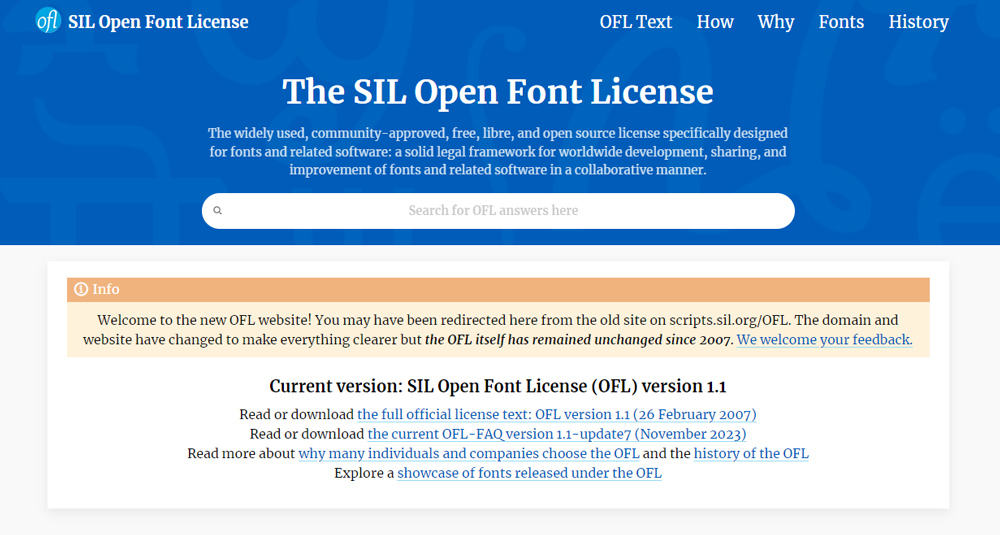This screenshot has width=1000, height=535.
Task: Click 'The SIL Open Font License' main heading
Action: tap(498, 91)
